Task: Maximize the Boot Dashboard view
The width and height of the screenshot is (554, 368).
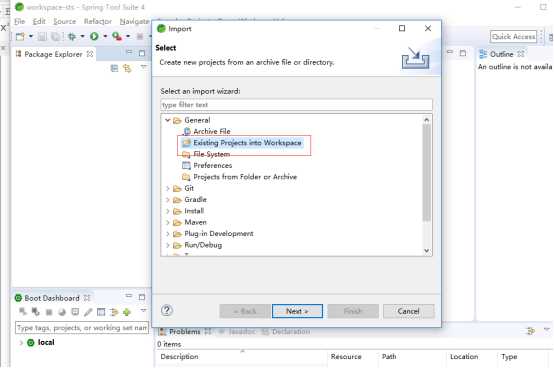Action: [x=142, y=297]
